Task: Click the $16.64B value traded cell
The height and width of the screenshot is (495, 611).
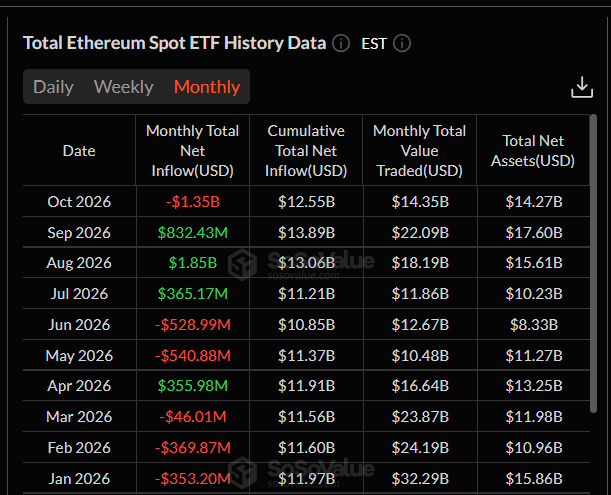Action: tap(420, 385)
